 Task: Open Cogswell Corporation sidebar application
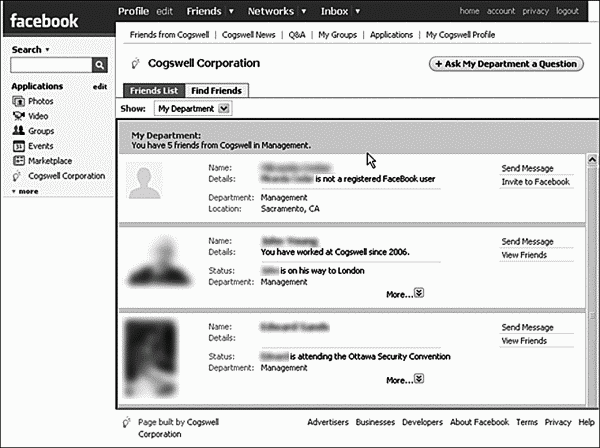coord(65,176)
